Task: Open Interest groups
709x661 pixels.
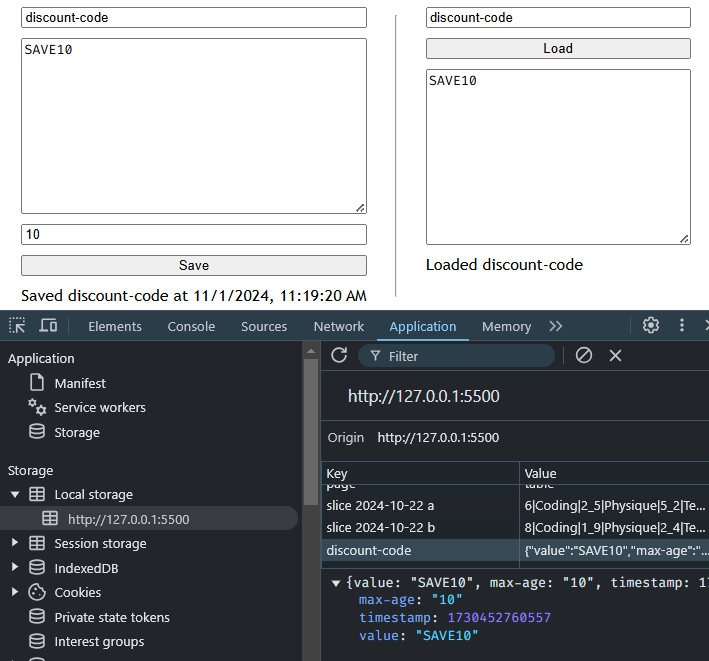Action: tap(99, 642)
